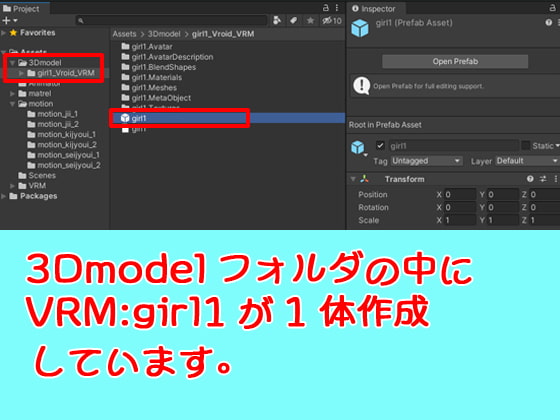This screenshot has height=420, width=560.
Task: Click 3Dmodel in the breadcrumb path
Action: [164, 34]
